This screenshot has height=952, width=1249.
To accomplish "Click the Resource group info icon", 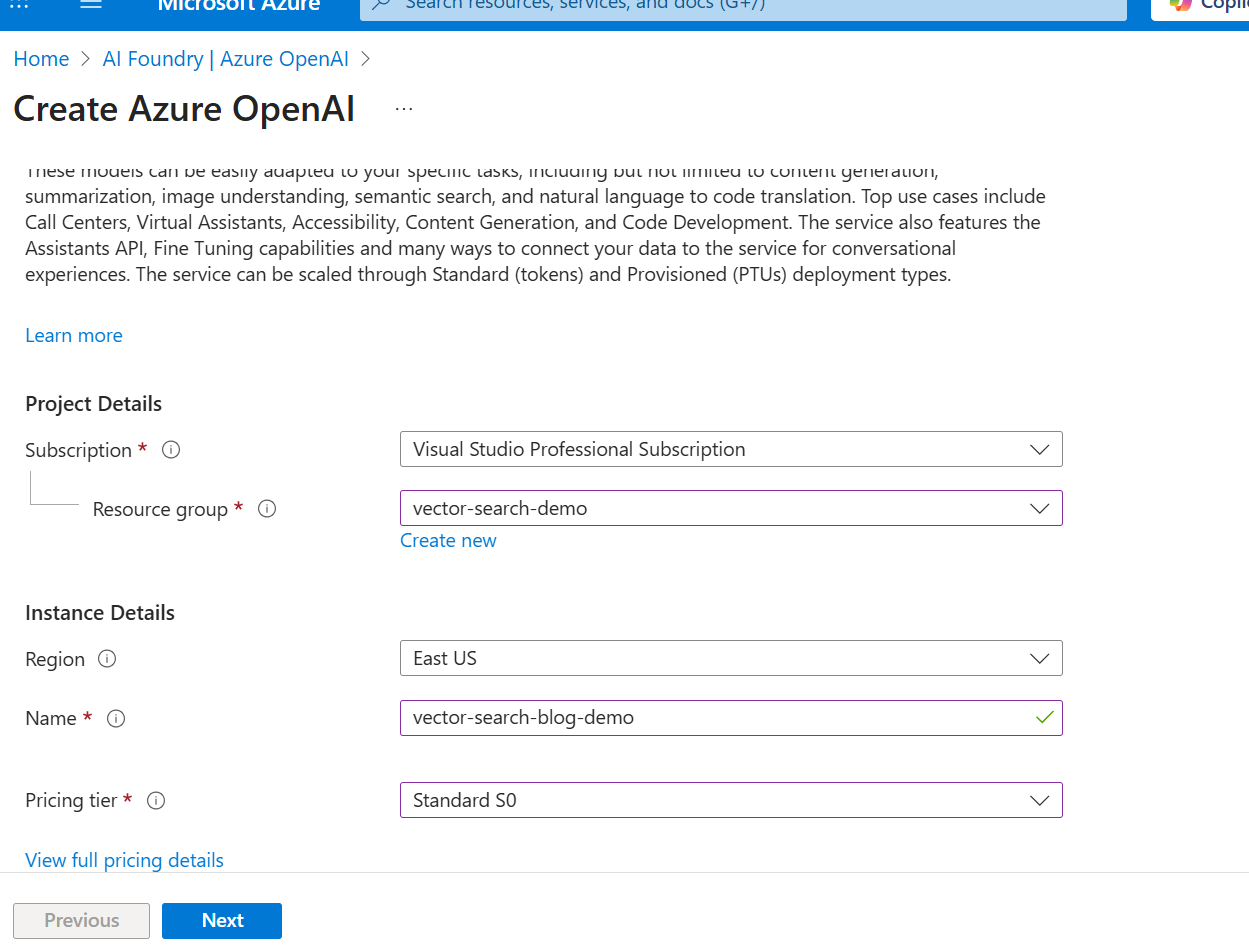I will pyautogui.click(x=267, y=509).
